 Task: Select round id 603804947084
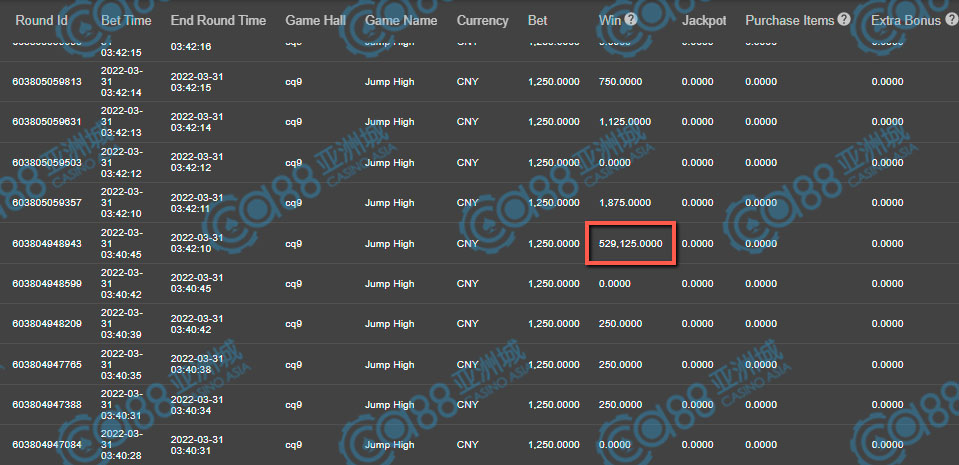coord(47,445)
